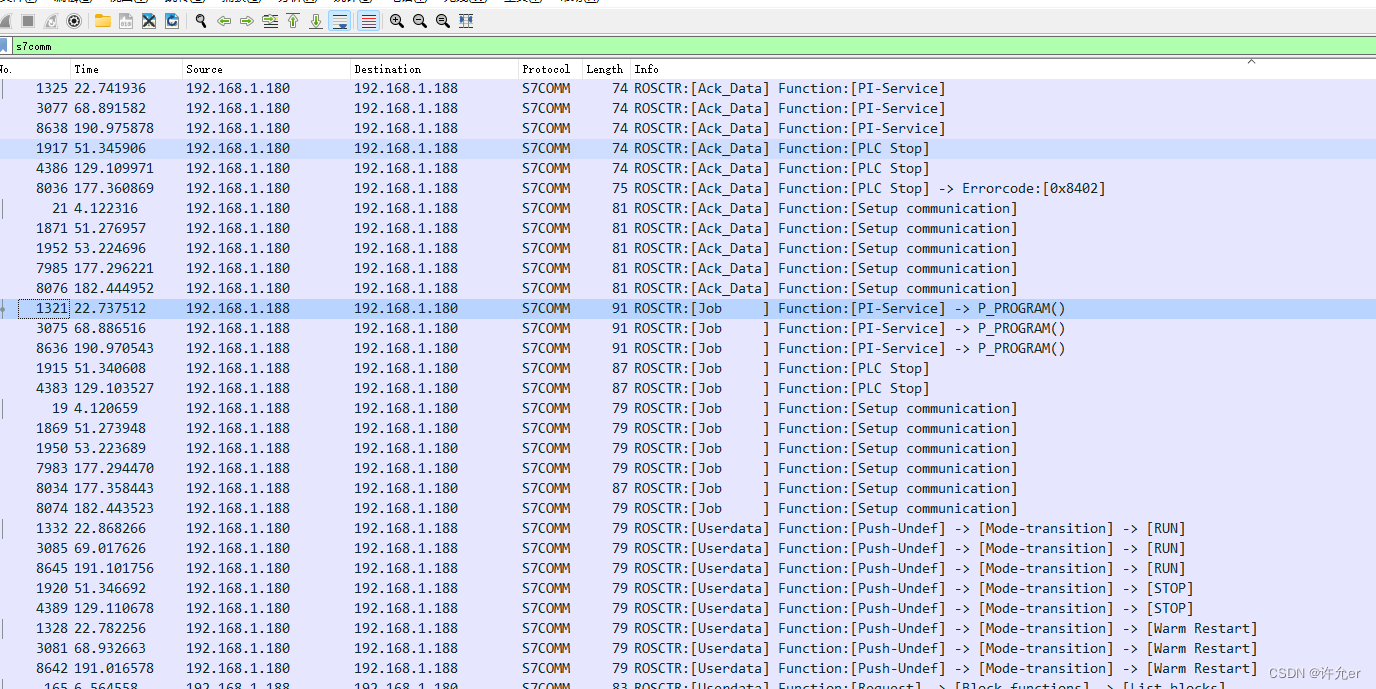Close the current capture file (X icon)
1376x689 pixels.
pyautogui.click(x=149, y=20)
